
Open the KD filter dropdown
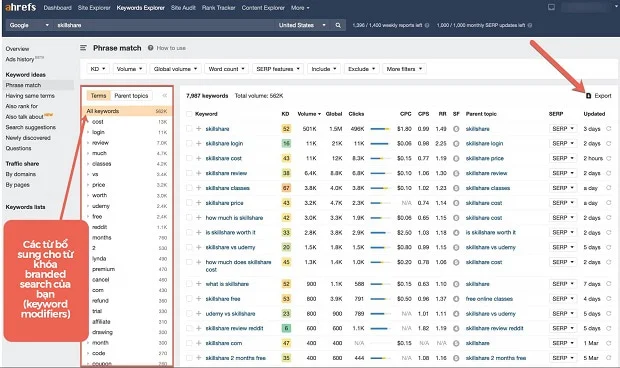click(x=98, y=69)
